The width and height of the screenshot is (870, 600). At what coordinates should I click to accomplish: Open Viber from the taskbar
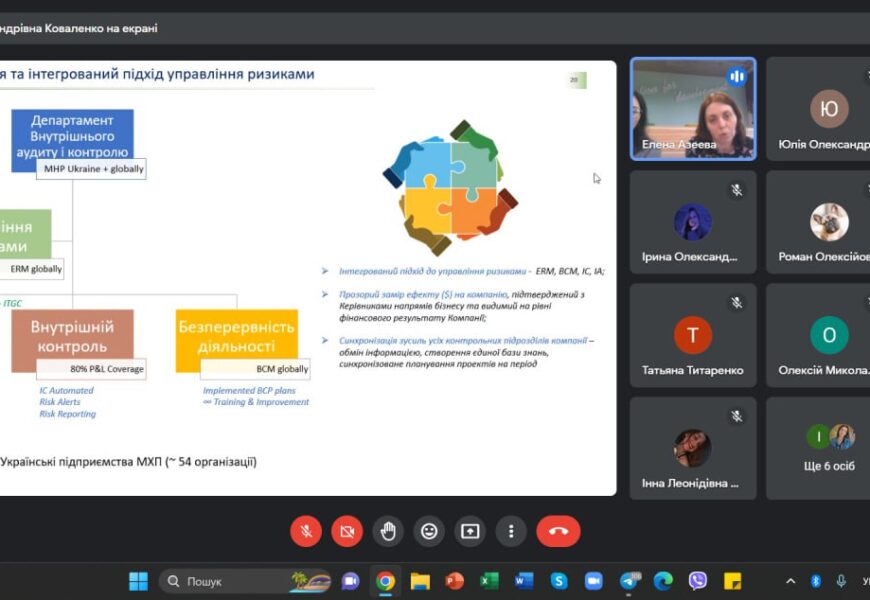pos(698,581)
